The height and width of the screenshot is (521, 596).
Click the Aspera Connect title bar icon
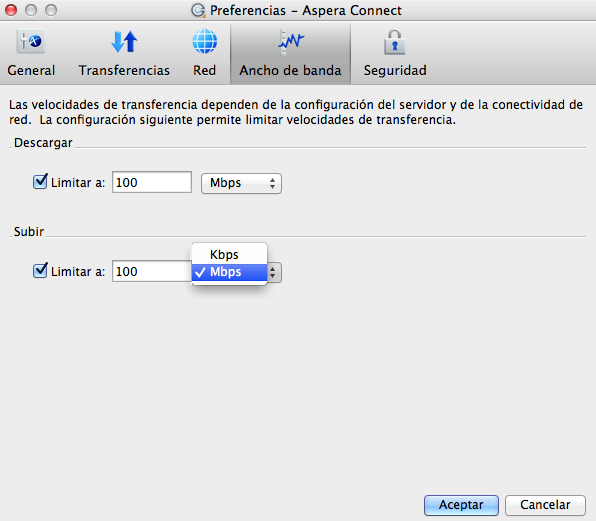pos(198,10)
